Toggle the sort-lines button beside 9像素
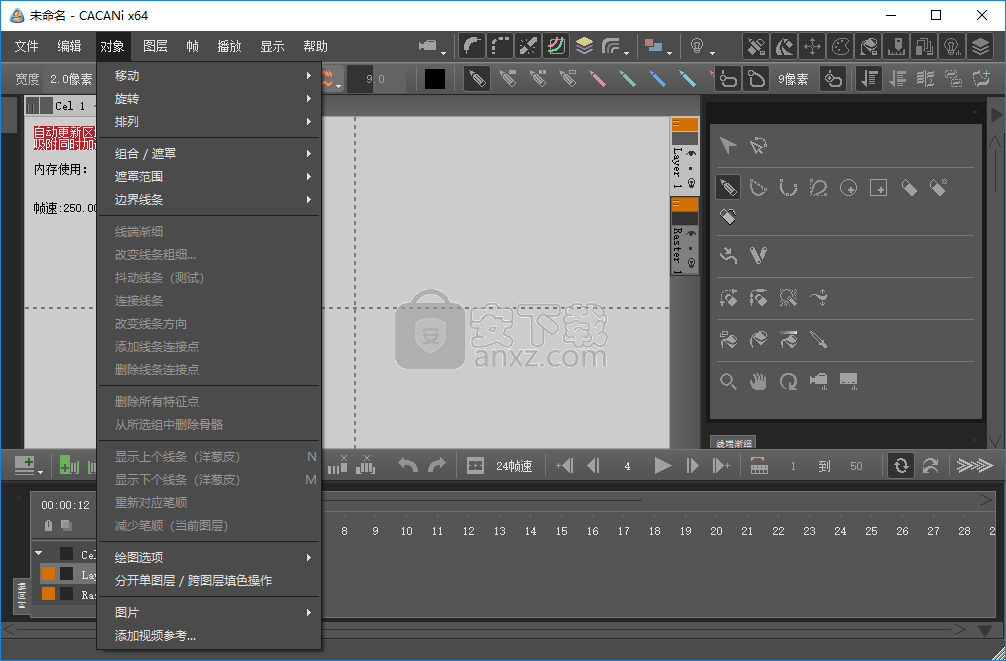 [x=869, y=79]
